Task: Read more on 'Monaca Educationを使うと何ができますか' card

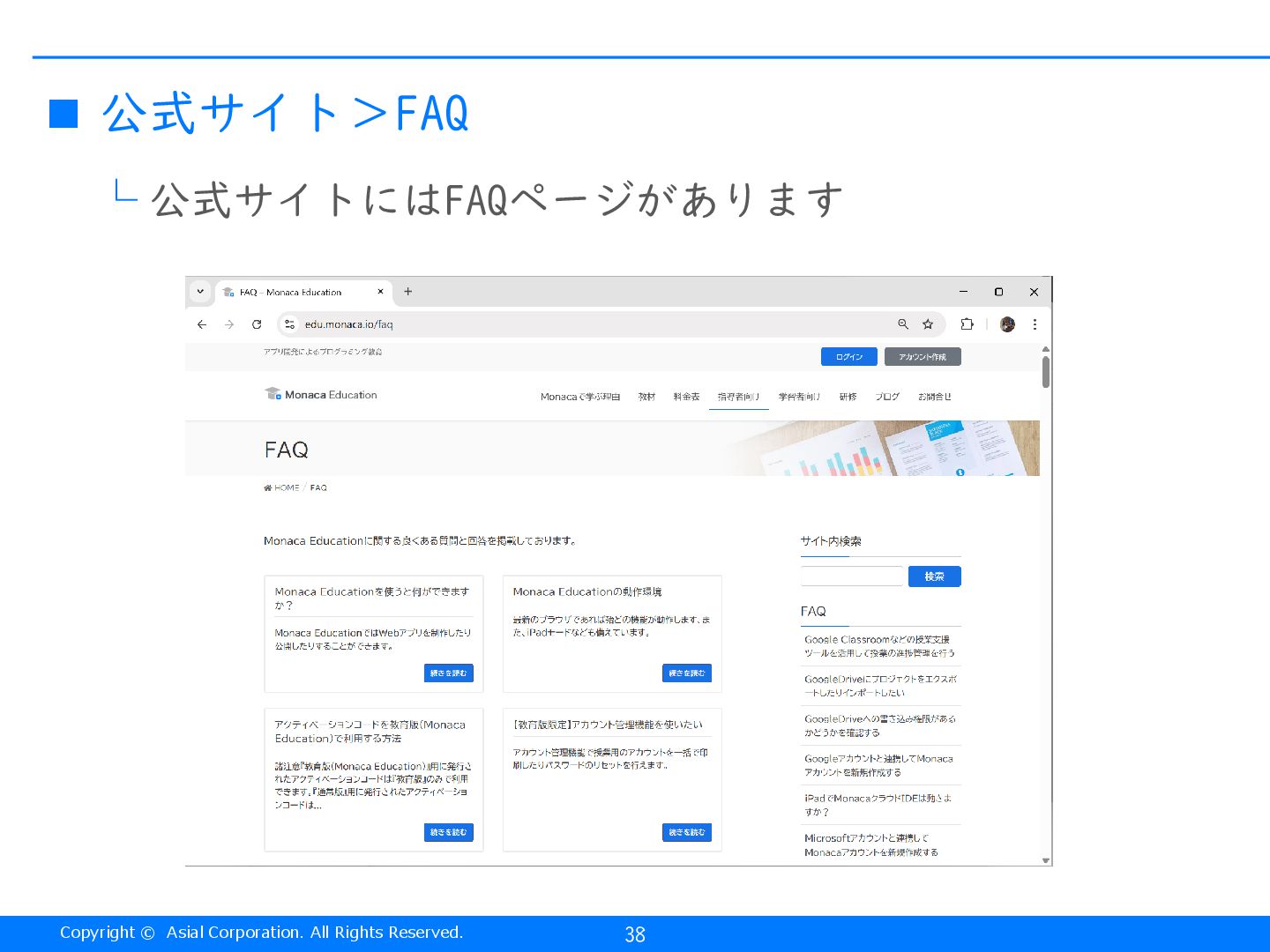Action: [x=448, y=673]
